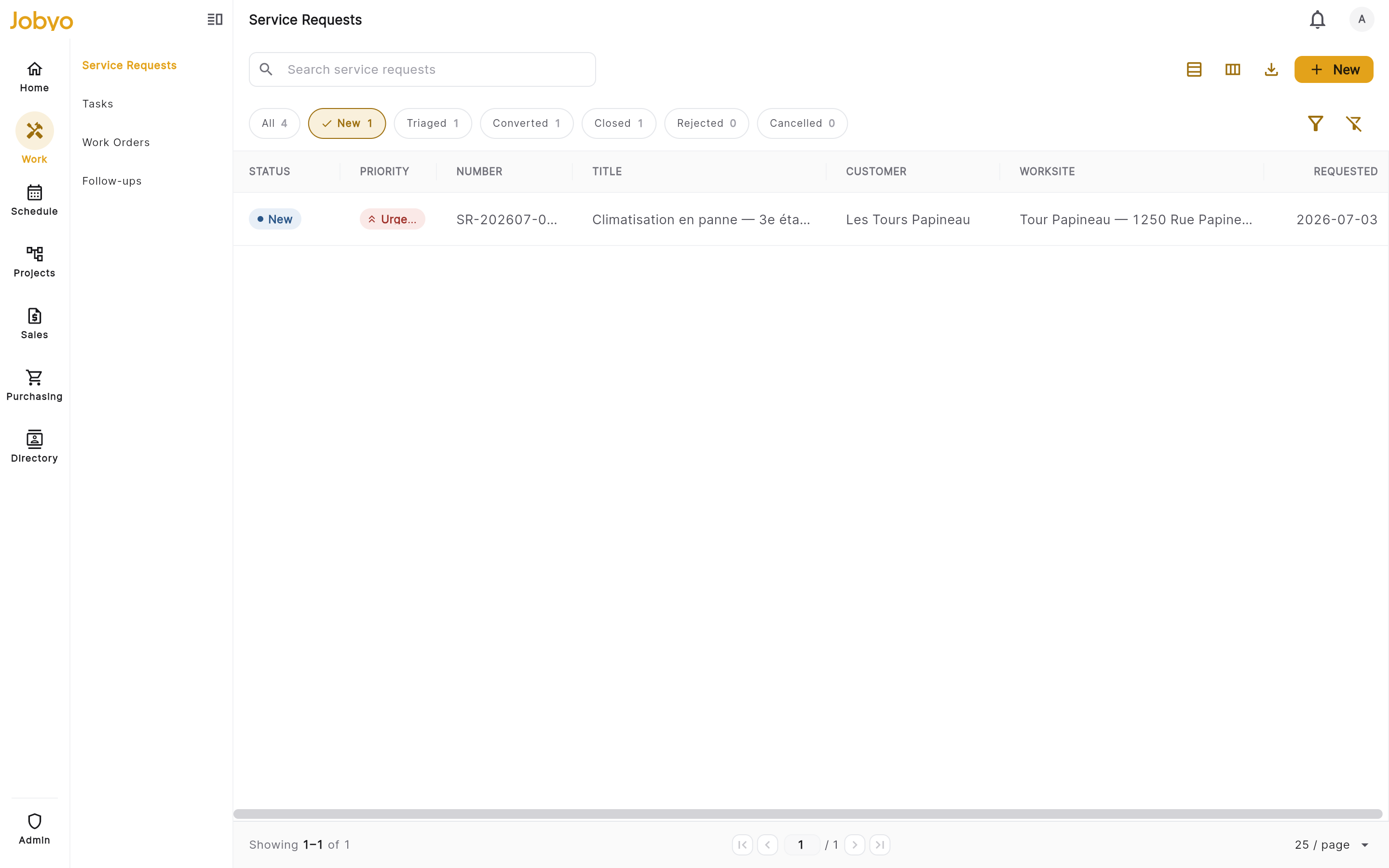Change row density view icon

click(1194, 69)
